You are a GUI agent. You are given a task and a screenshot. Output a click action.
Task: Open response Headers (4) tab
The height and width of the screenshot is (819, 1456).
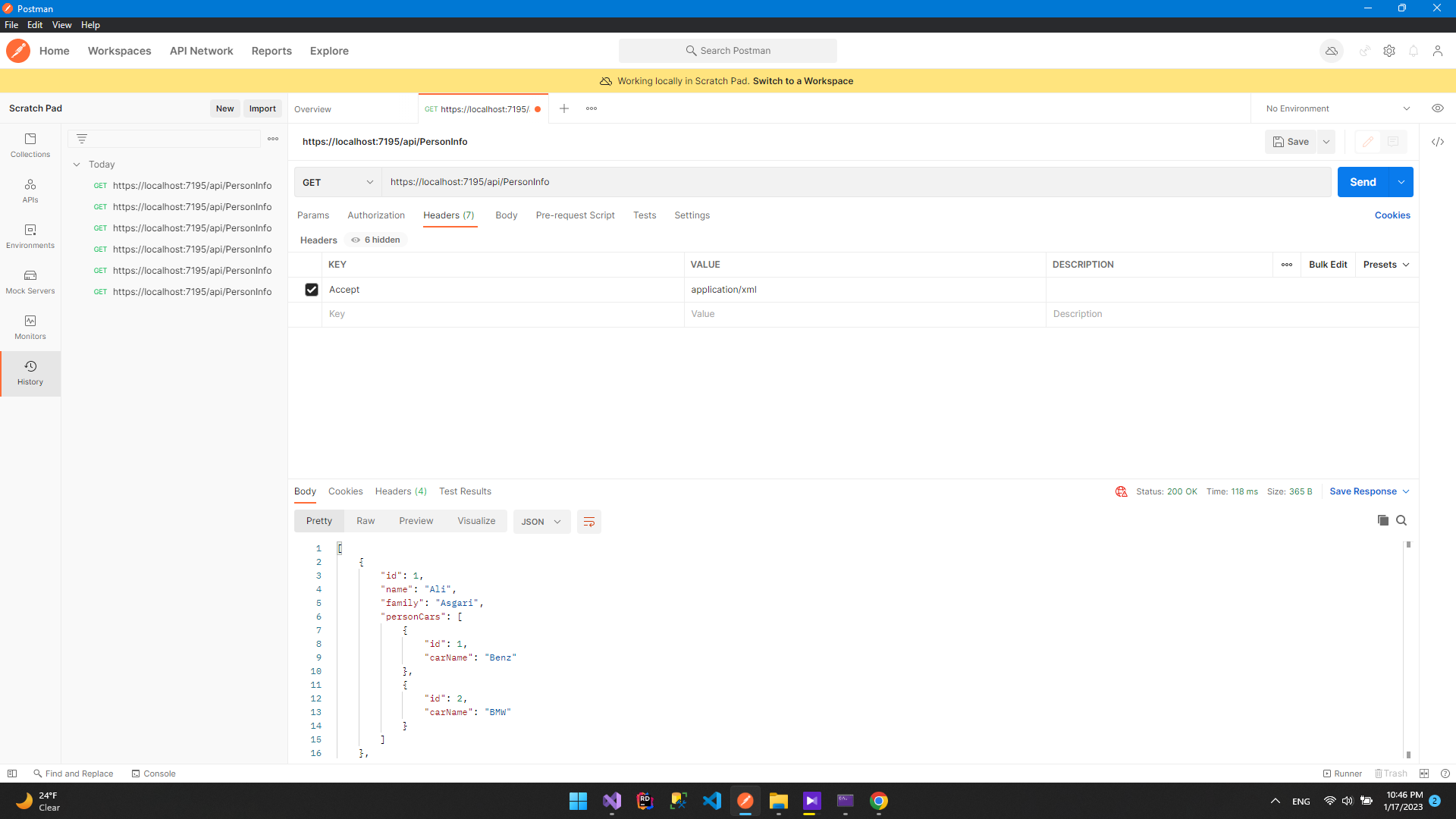(401, 491)
